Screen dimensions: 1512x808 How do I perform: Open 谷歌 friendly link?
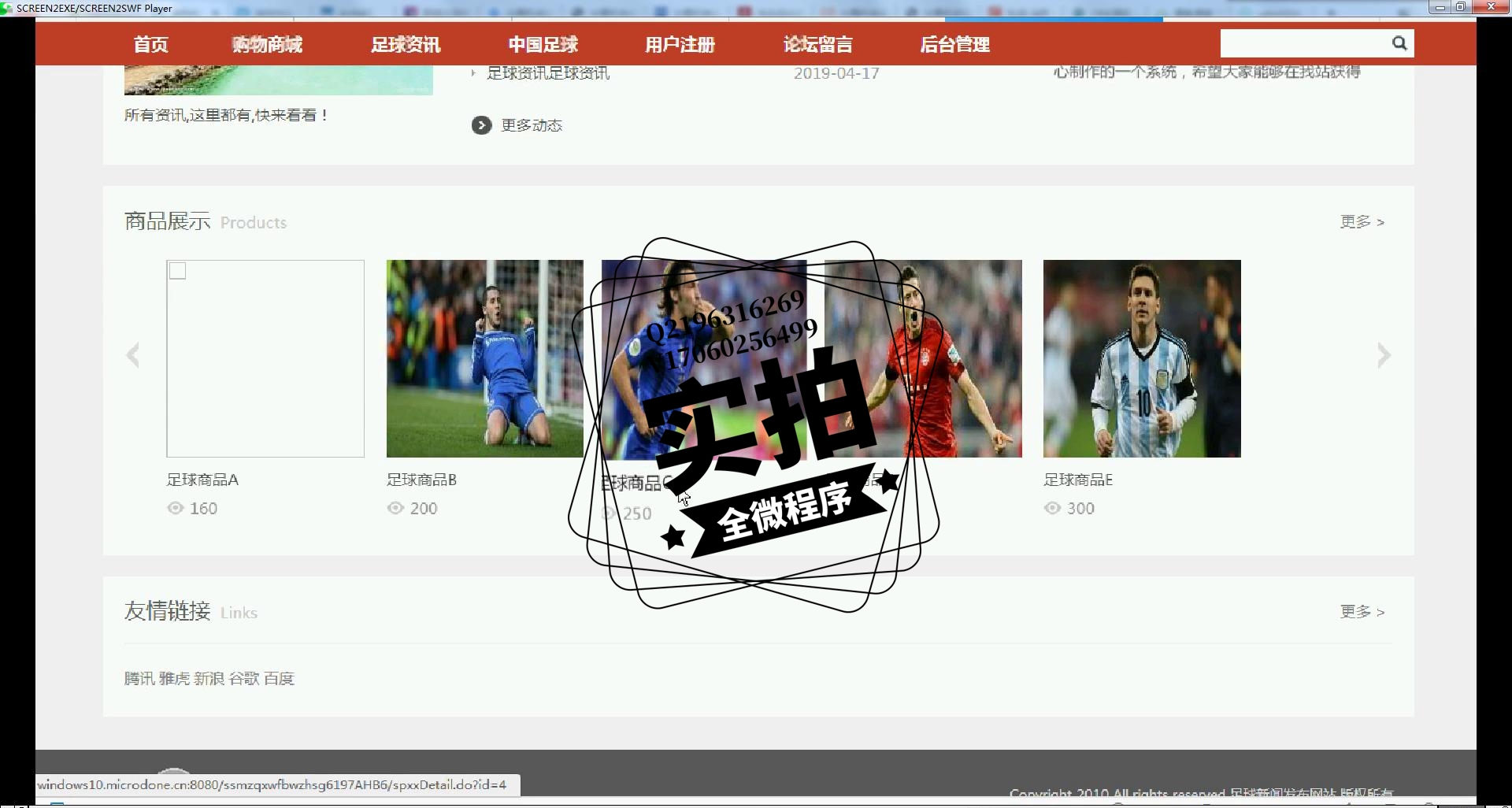[244, 679]
